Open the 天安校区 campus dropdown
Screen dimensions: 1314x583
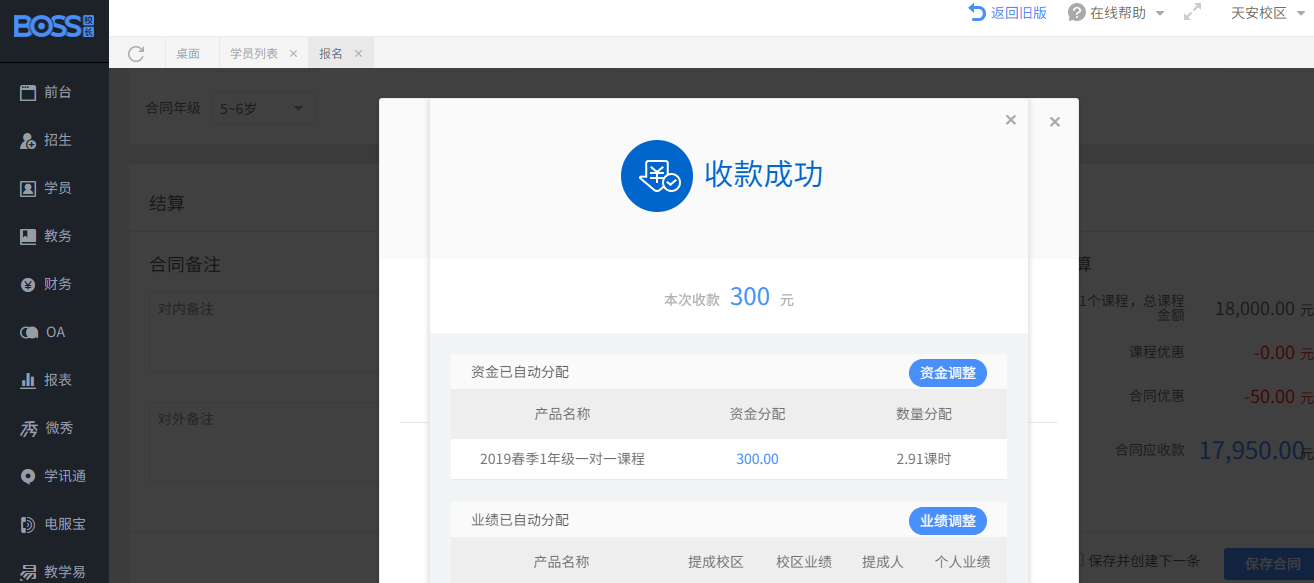pyautogui.click(x=1268, y=13)
